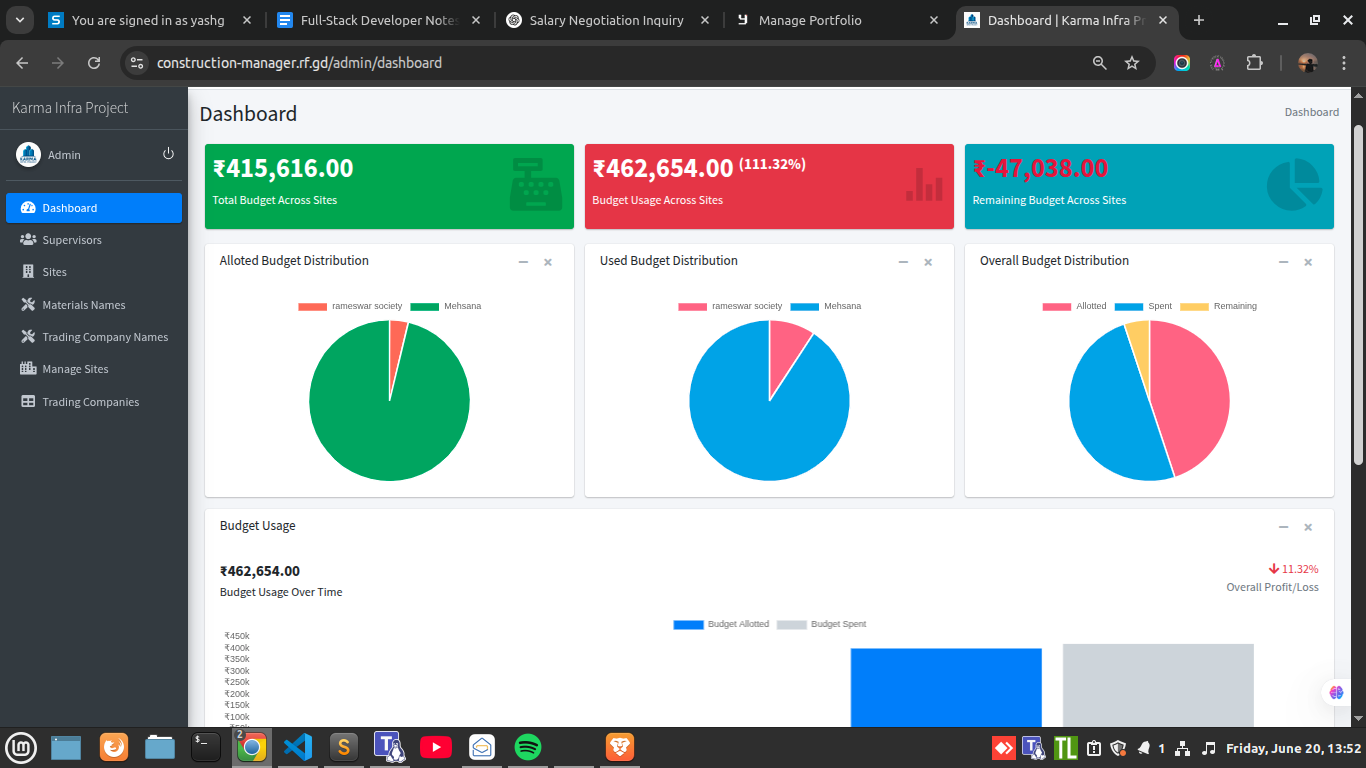
Task: Open Trading Company Names in sidebar
Action: (94, 337)
